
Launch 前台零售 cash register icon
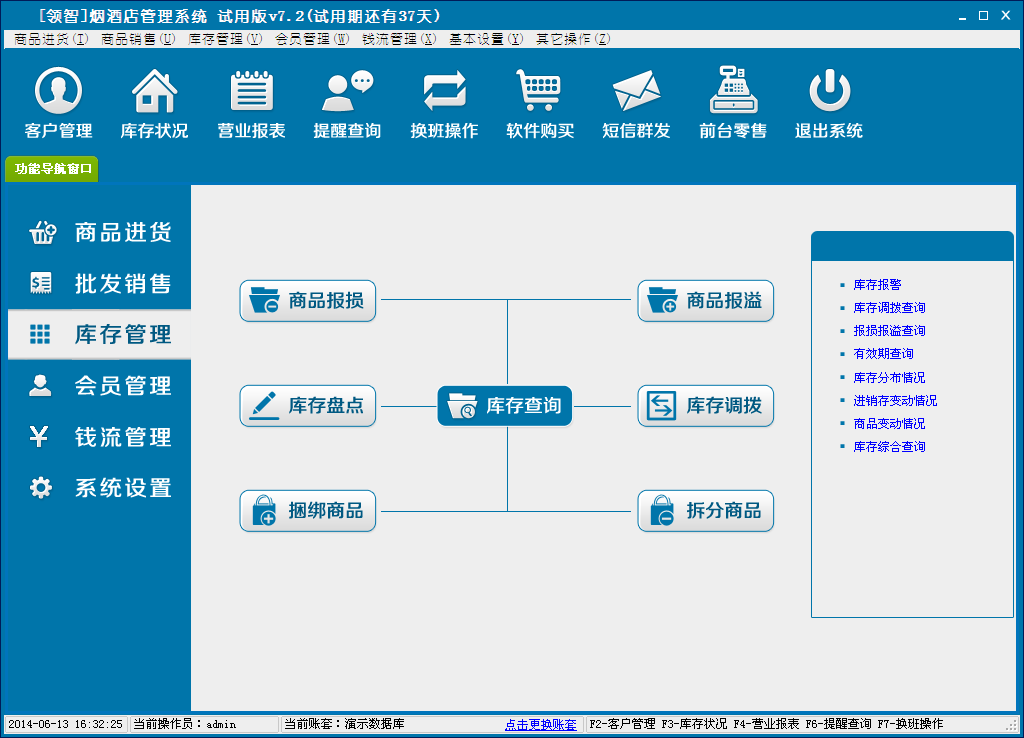[x=733, y=93]
